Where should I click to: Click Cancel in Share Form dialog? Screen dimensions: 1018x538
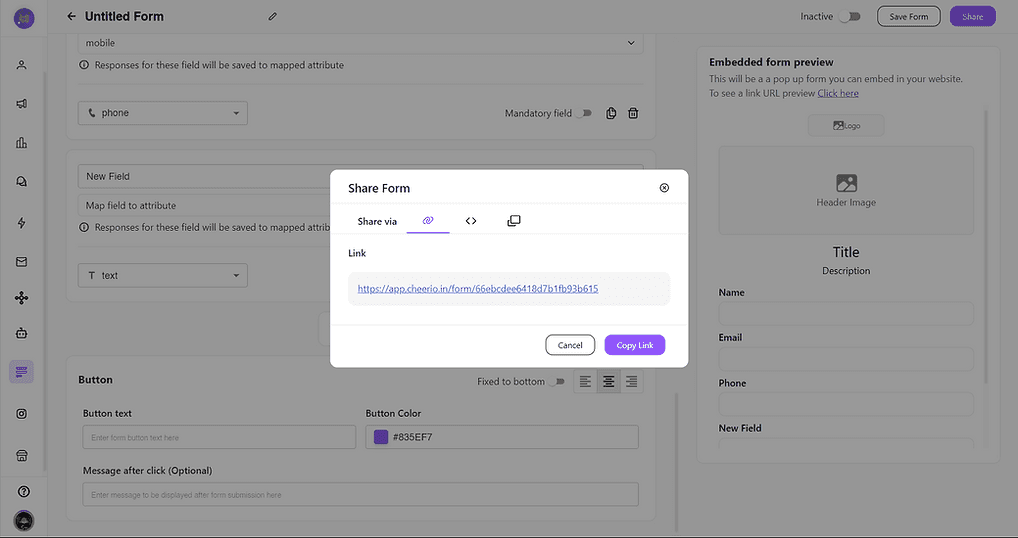pos(570,345)
